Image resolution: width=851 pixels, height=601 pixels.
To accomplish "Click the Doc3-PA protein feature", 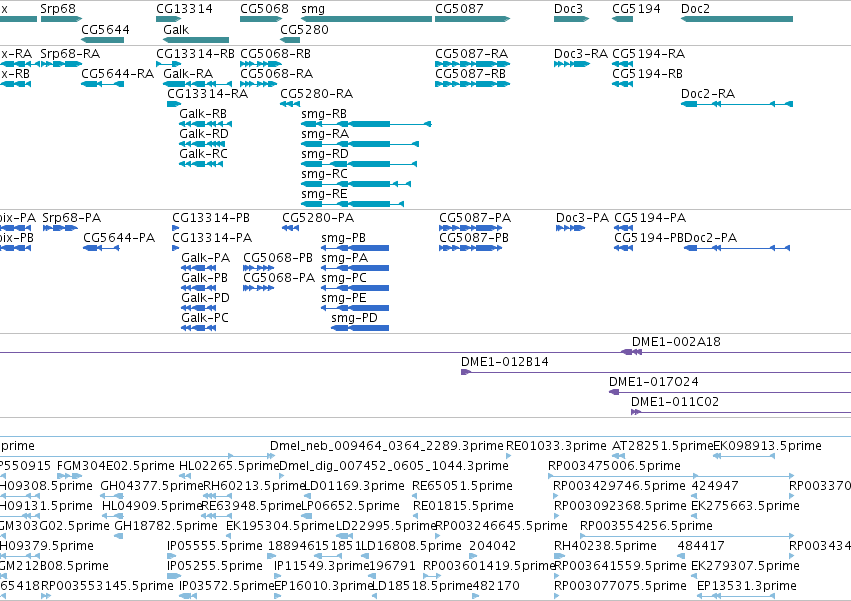I will tap(570, 228).
